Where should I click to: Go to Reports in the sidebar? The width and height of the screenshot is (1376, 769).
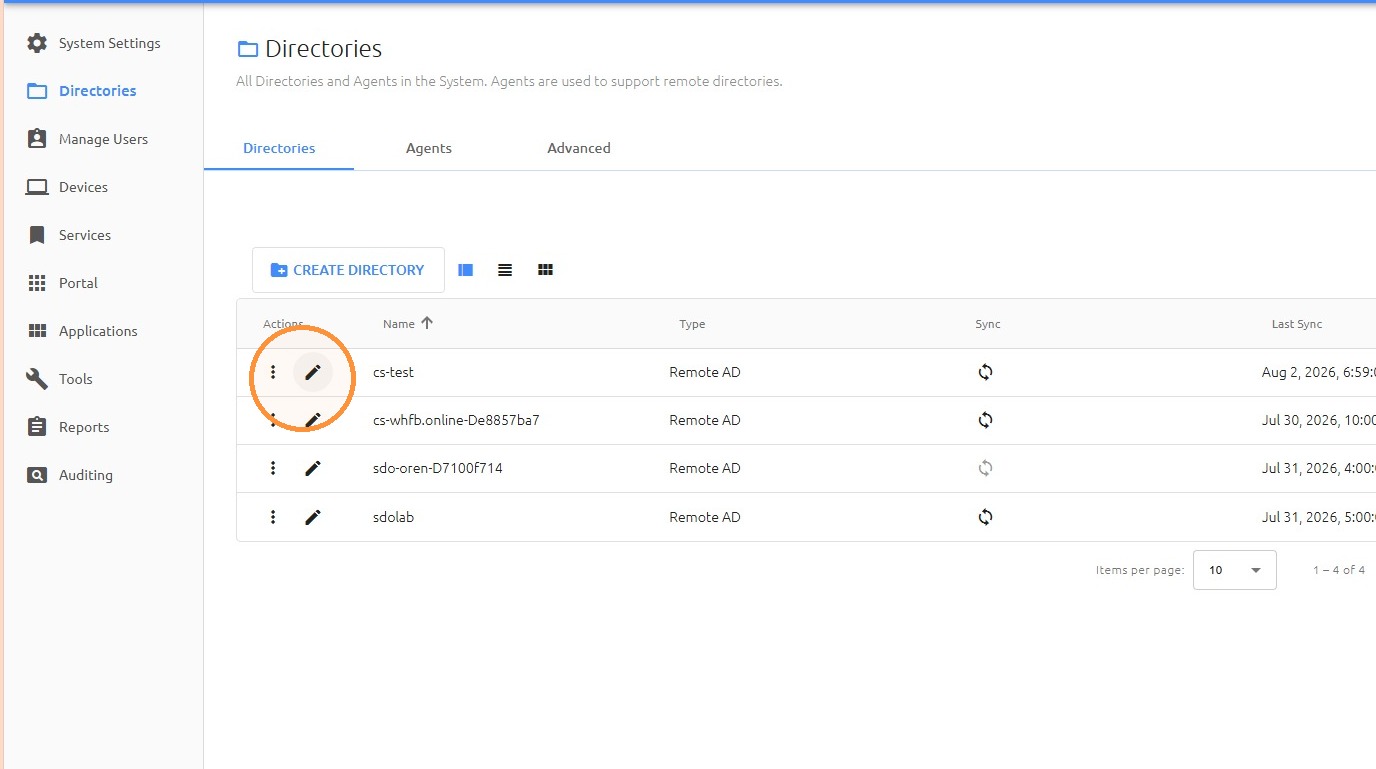84,427
